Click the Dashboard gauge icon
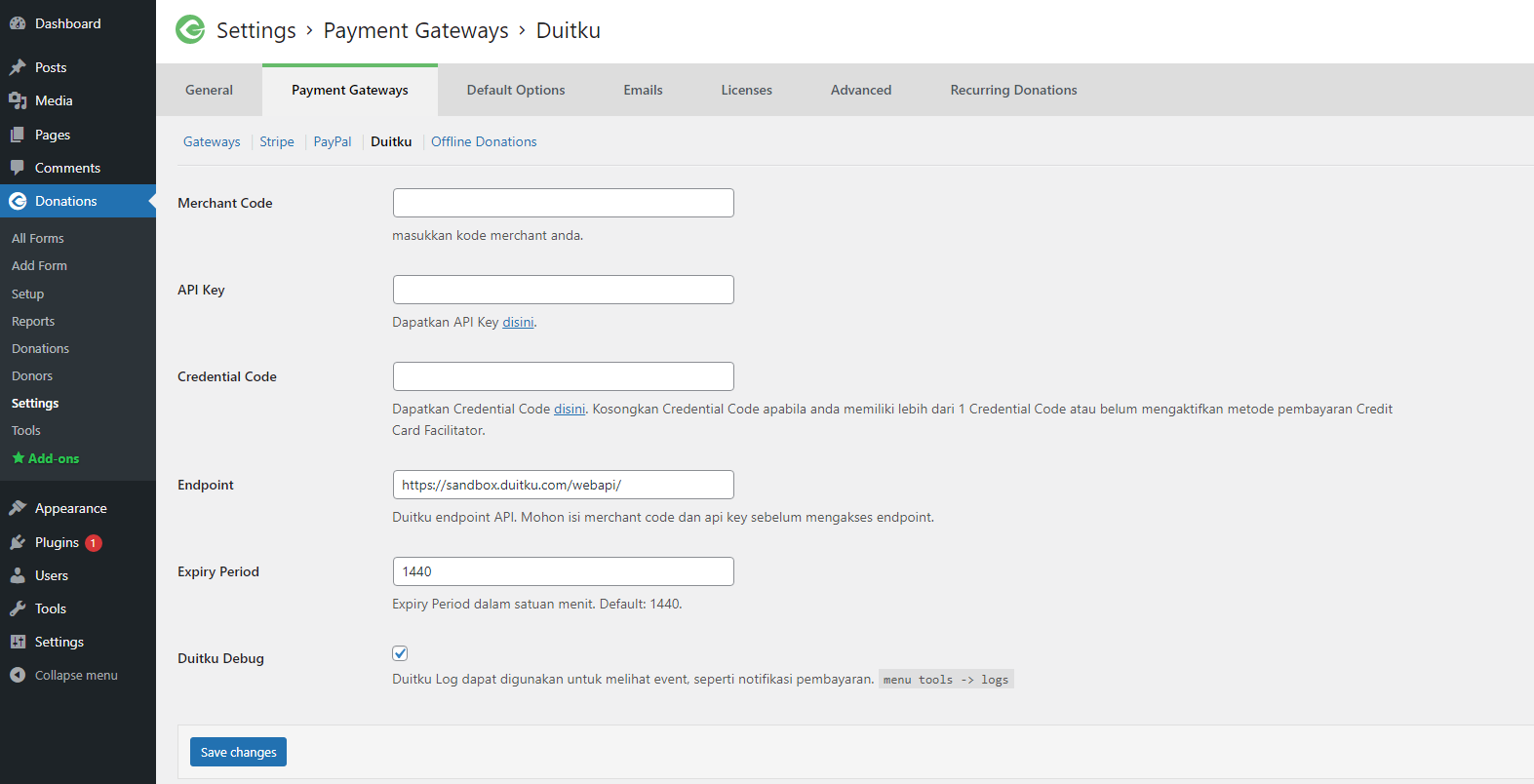 tap(18, 23)
